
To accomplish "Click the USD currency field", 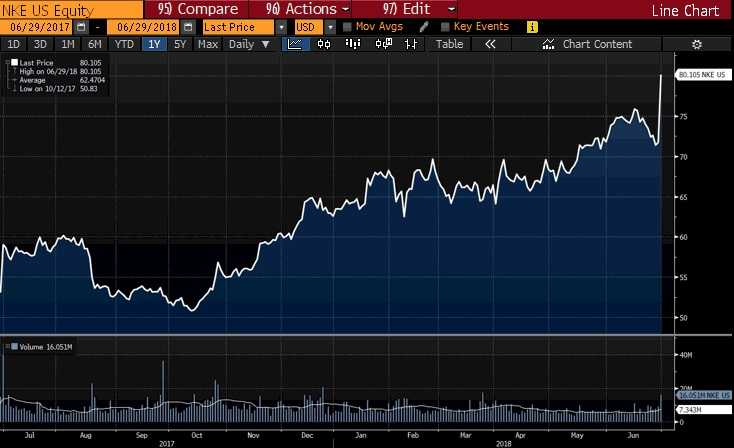I will pos(309,27).
